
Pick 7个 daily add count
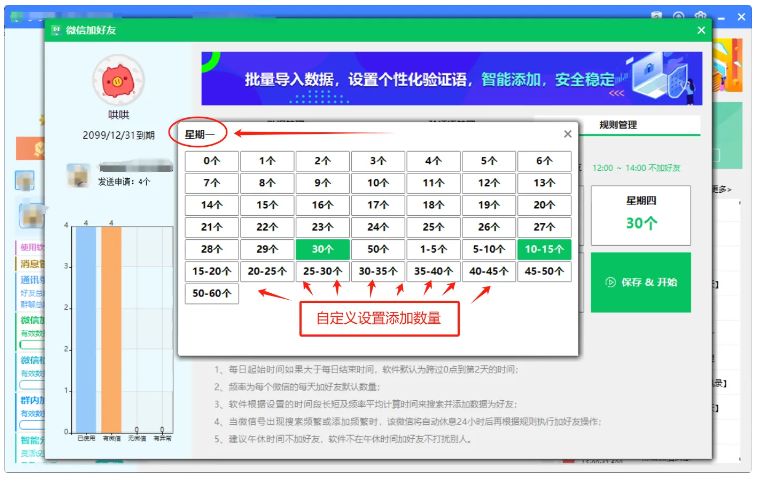click(x=211, y=183)
